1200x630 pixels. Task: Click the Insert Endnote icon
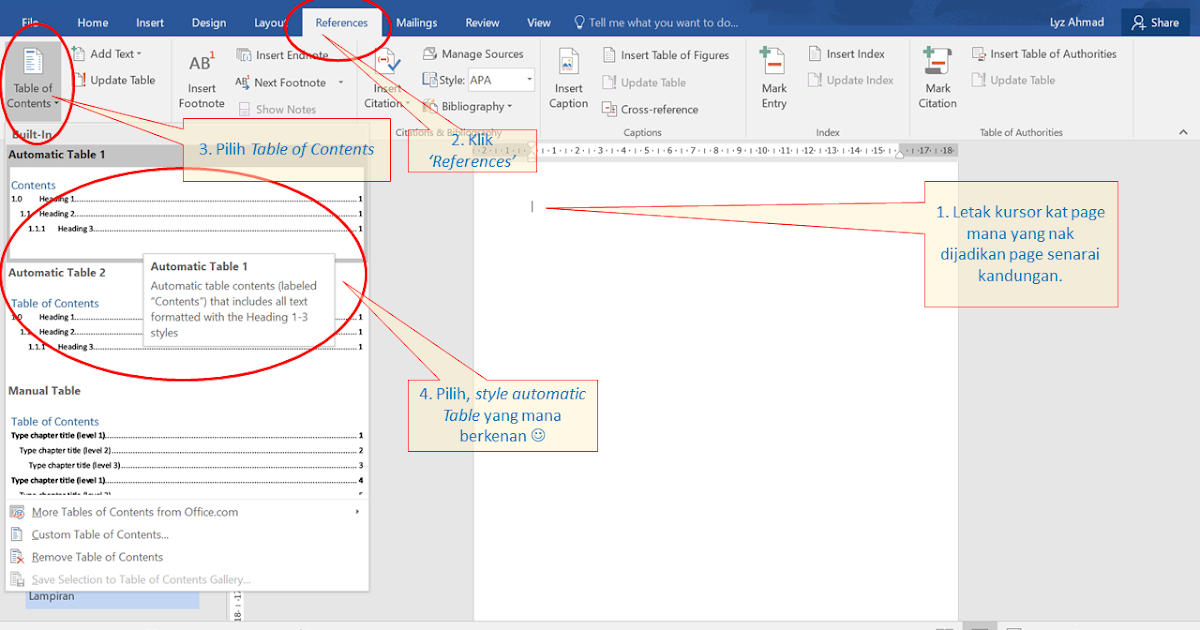(244, 55)
